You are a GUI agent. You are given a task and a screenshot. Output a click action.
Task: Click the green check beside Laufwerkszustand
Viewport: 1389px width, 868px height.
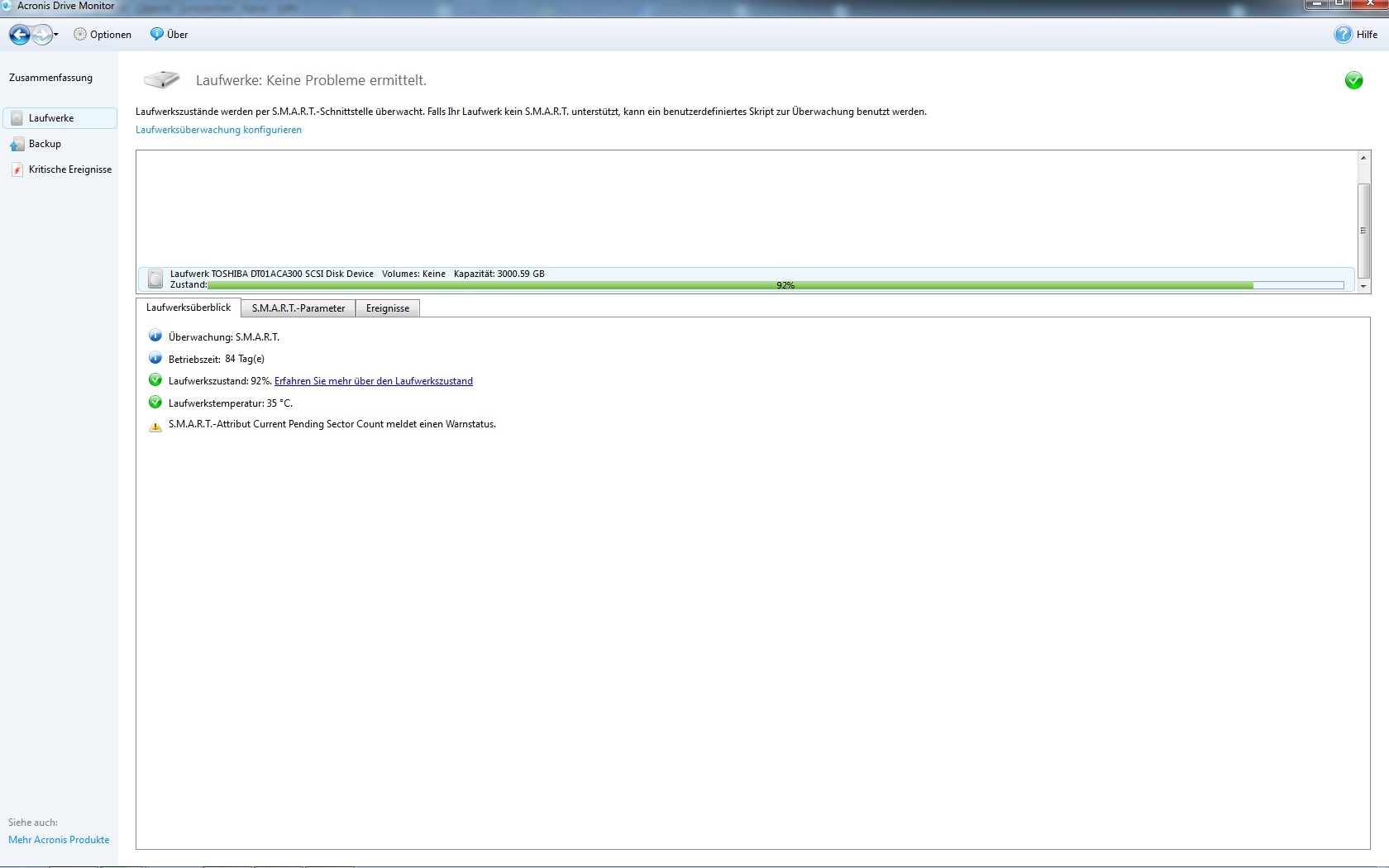155,380
